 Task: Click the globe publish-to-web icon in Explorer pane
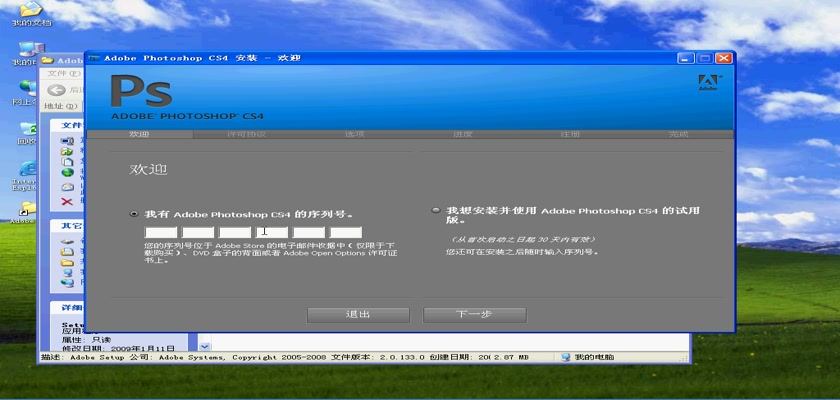[67, 172]
